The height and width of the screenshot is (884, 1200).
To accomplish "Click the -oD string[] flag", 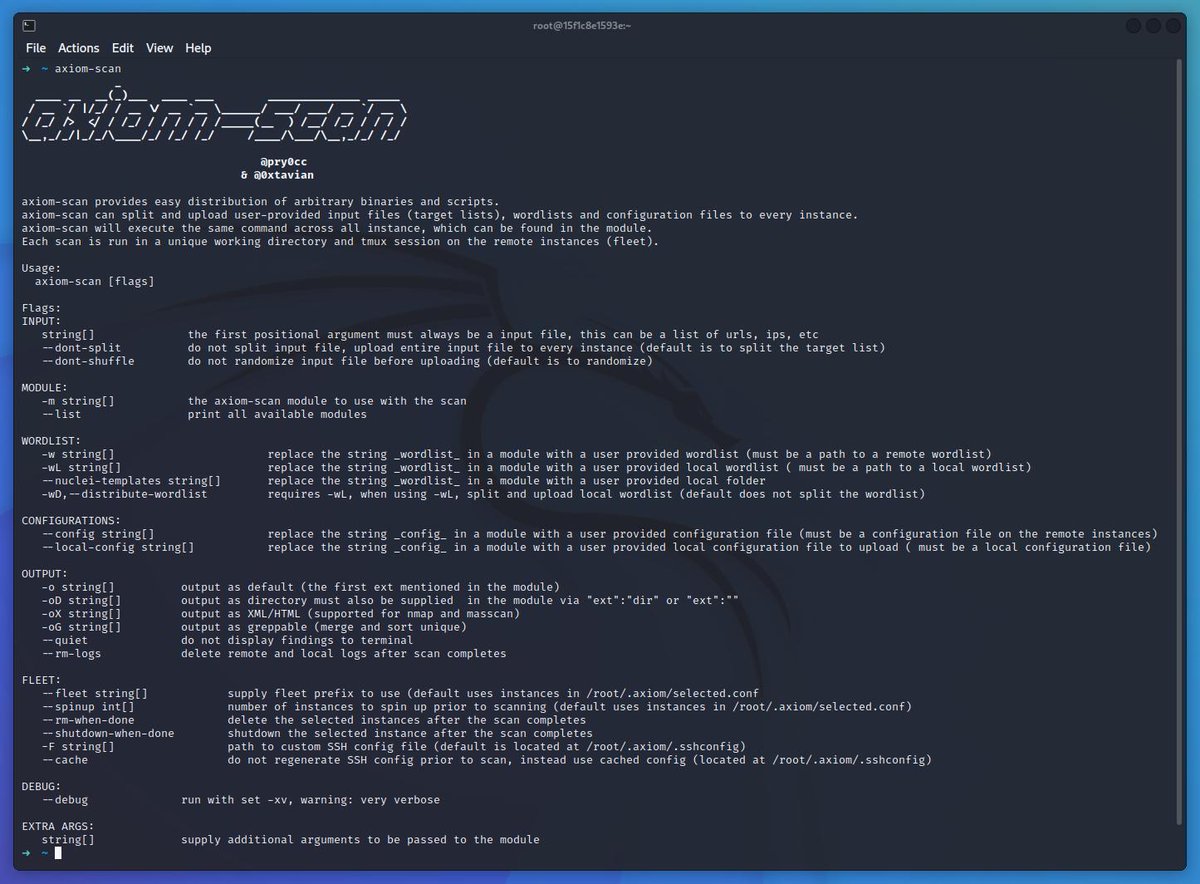I will point(81,600).
